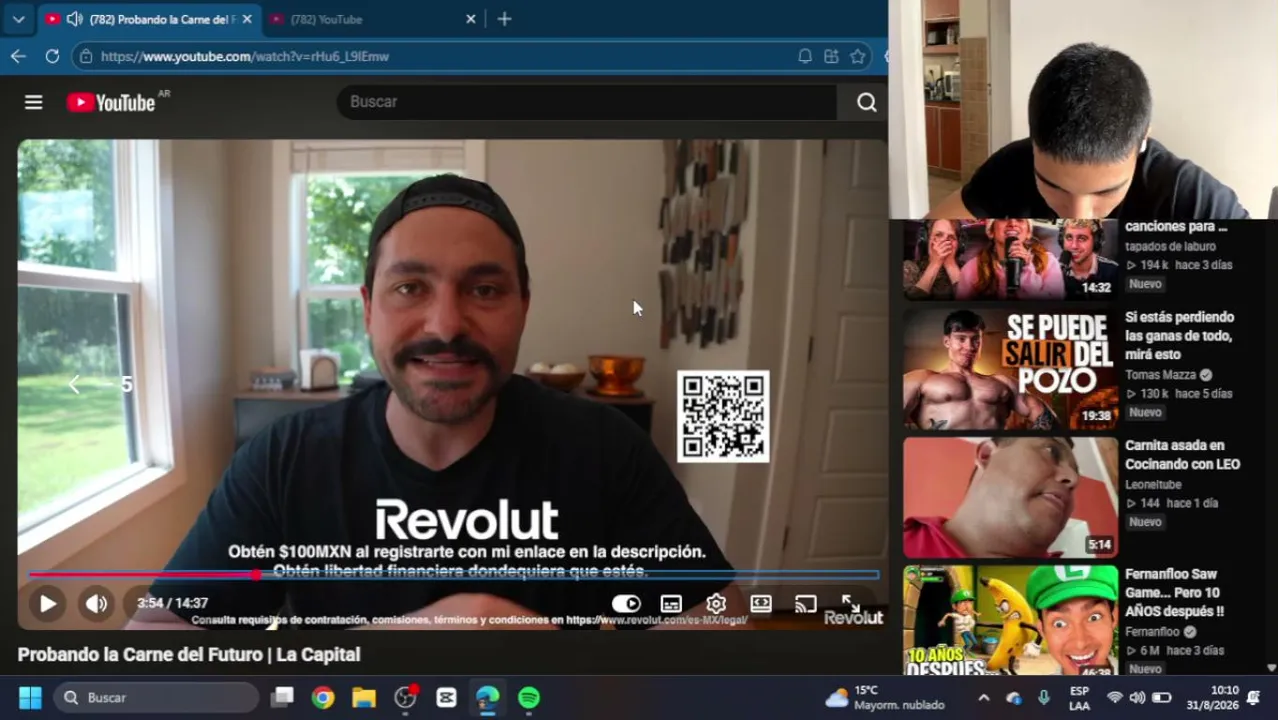The image size is (1278, 720).
Task: Seek on the red video progress bar
Action: click(453, 574)
